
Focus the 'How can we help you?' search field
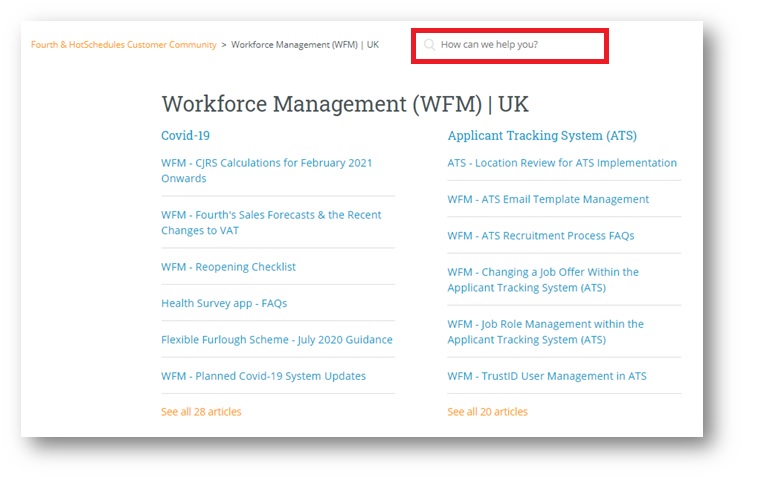pyautogui.click(x=510, y=46)
